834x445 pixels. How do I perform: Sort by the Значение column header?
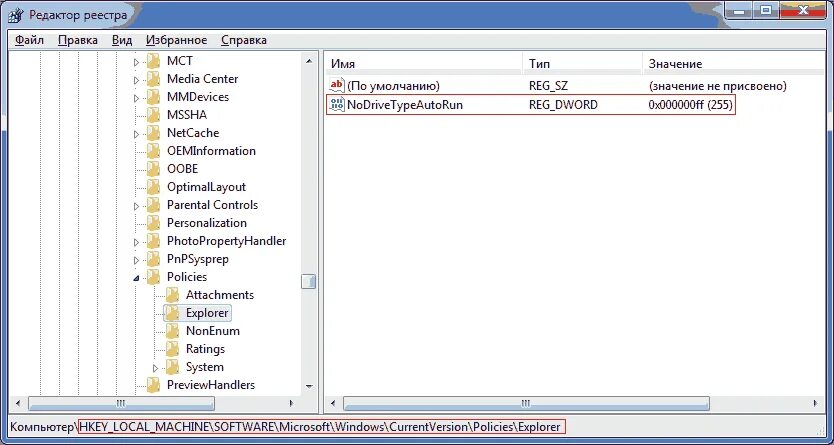pyautogui.click(x=733, y=64)
